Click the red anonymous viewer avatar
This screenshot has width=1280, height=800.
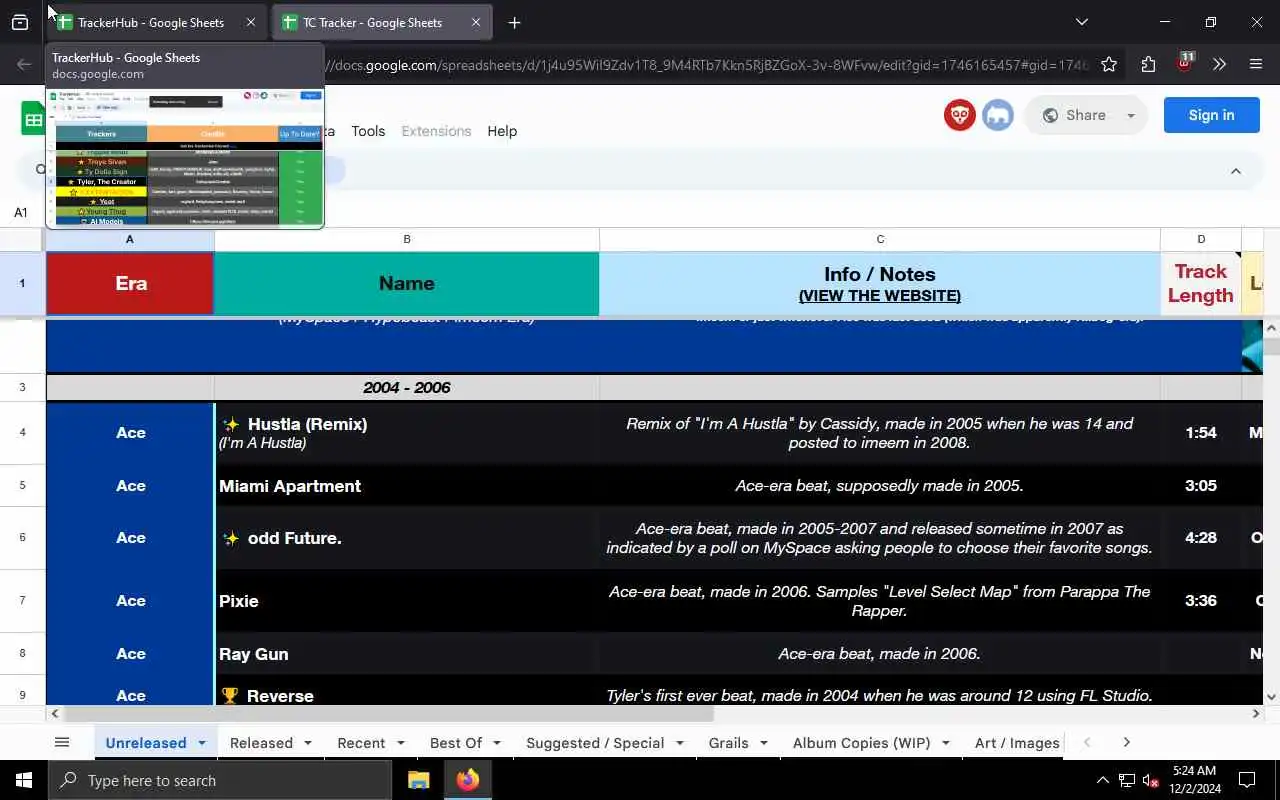(960, 115)
